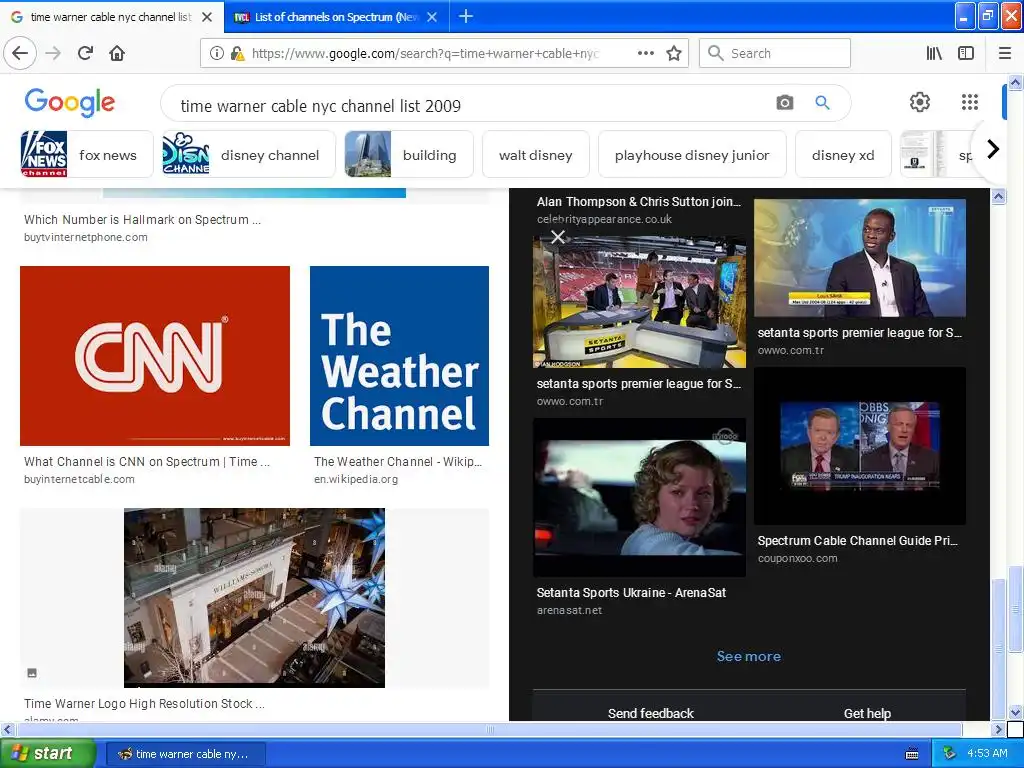Open 'The Weather Channel - Wikip...' link
Viewport: 1024px width, 768px height.
pyautogui.click(x=398, y=462)
